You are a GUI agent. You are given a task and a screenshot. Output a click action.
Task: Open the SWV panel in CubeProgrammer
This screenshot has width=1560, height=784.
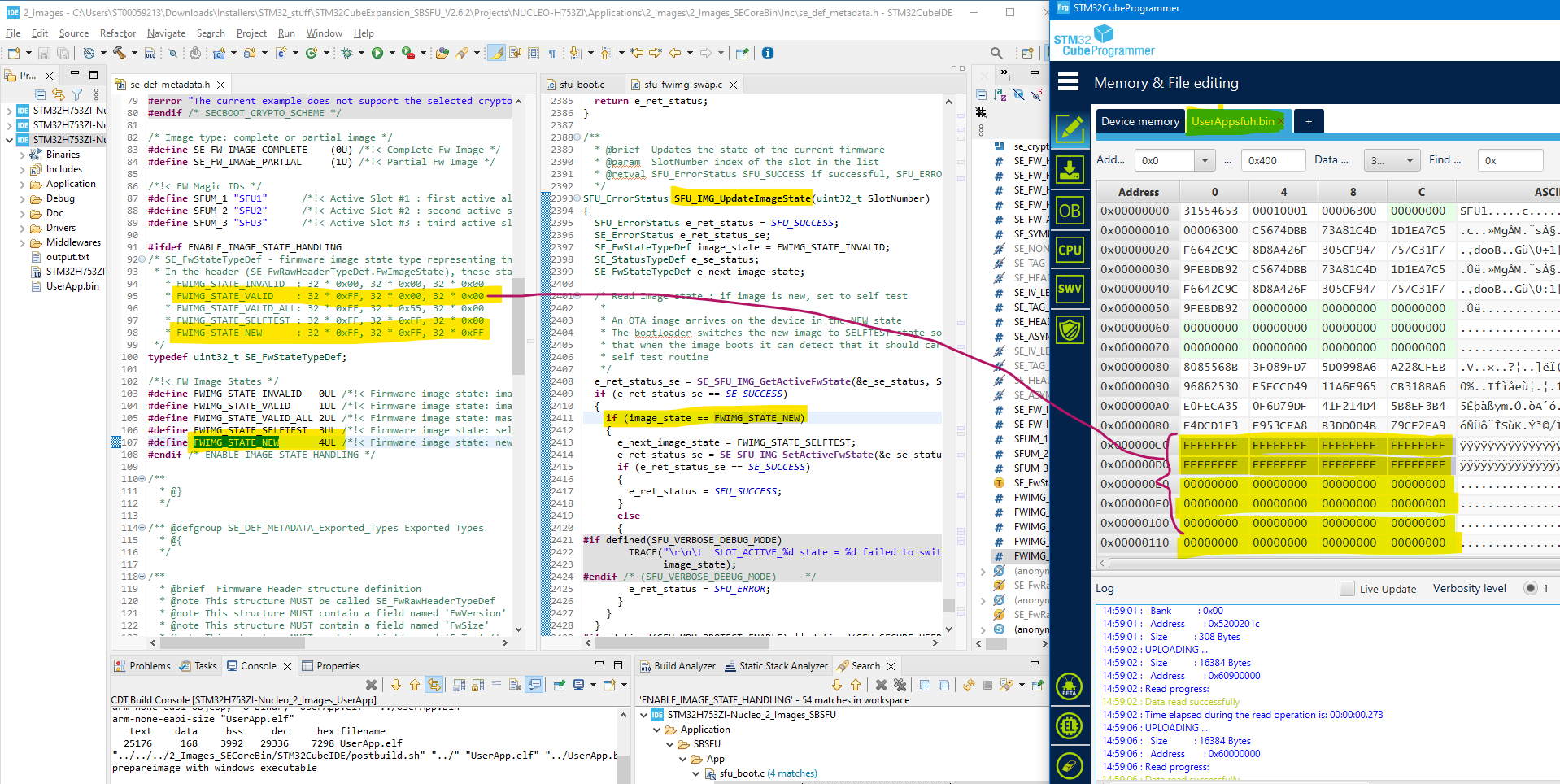coord(1070,289)
